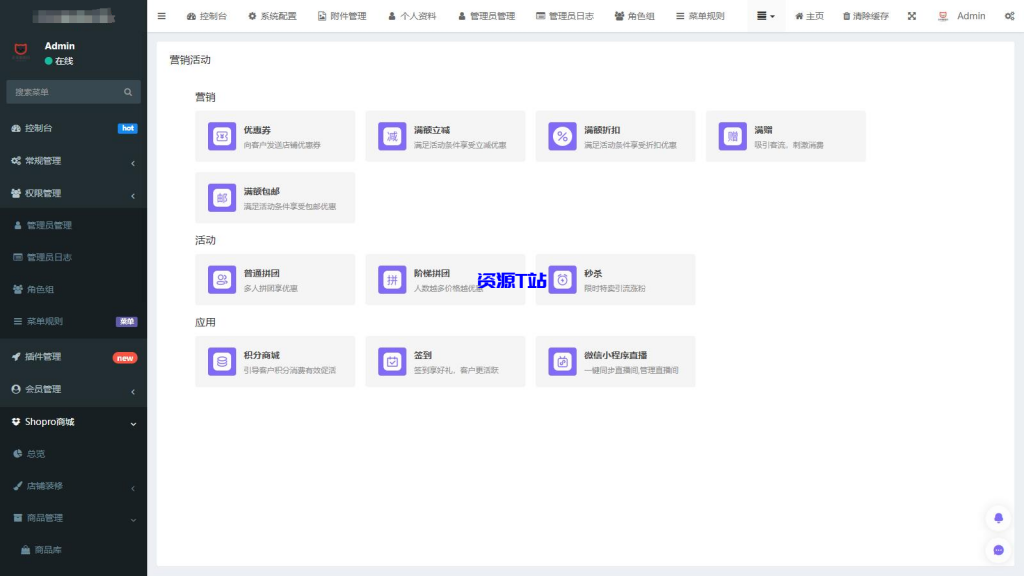This screenshot has width=1024, height=576.
Task: Open the 普通拼团 group-buy icon
Action: (x=222, y=278)
